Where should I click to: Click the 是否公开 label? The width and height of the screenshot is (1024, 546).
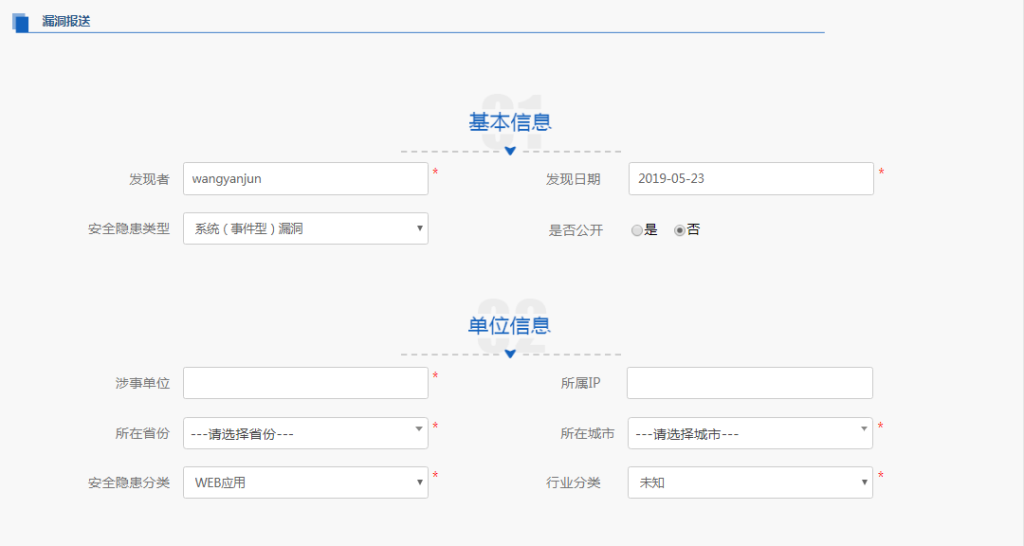tap(575, 231)
